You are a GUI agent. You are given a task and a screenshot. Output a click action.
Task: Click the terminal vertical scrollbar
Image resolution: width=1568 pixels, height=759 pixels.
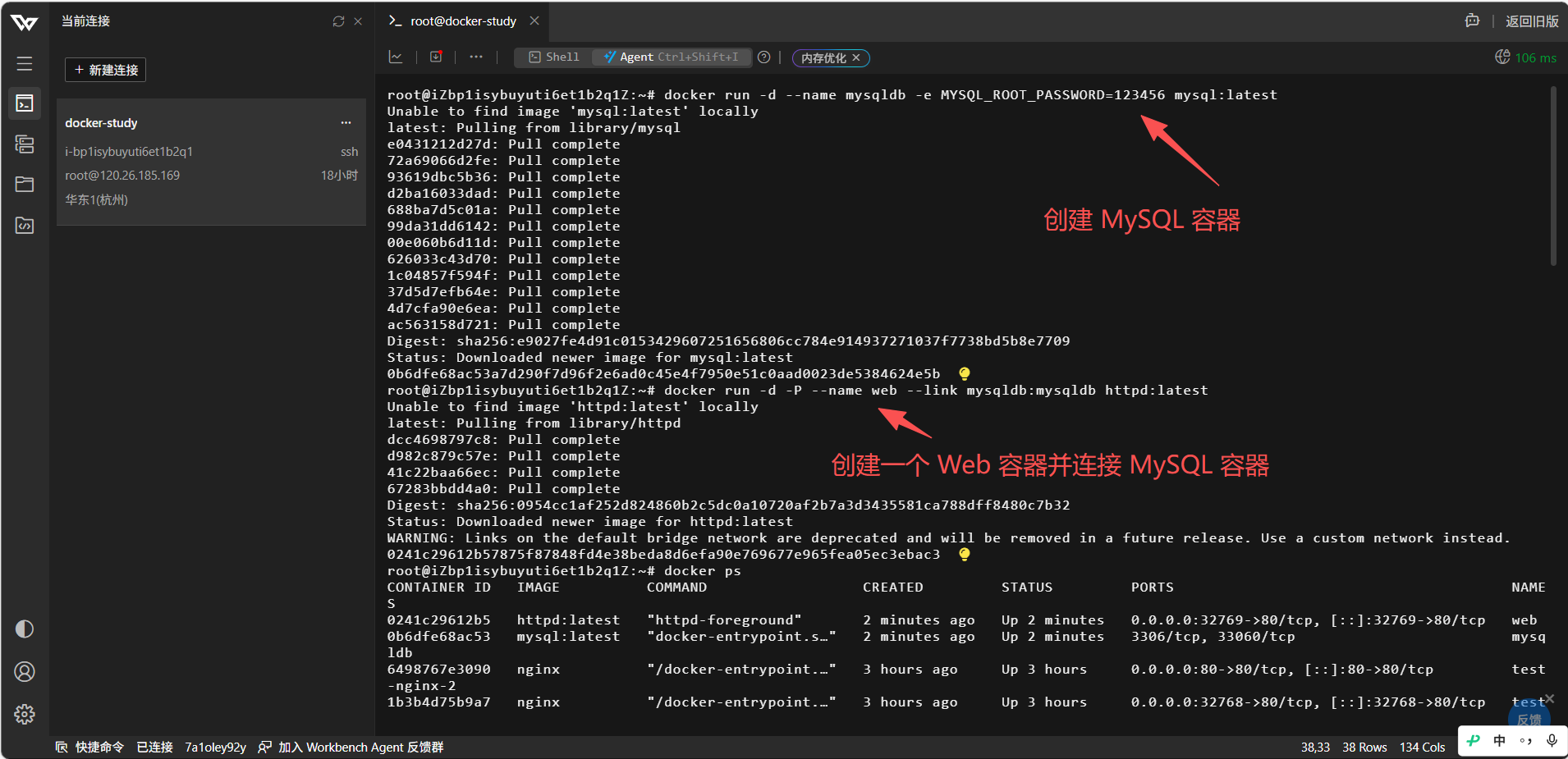(x=1553, y=176)
